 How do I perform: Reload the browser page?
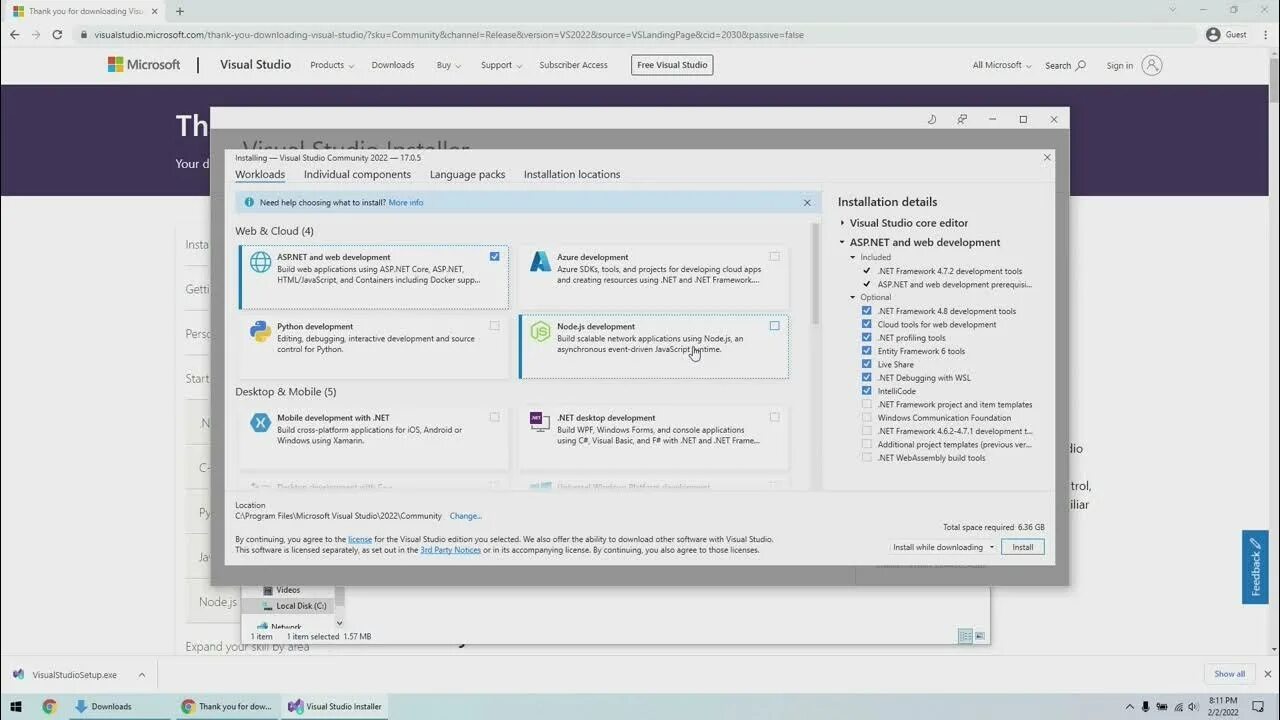tap(57, 34)
